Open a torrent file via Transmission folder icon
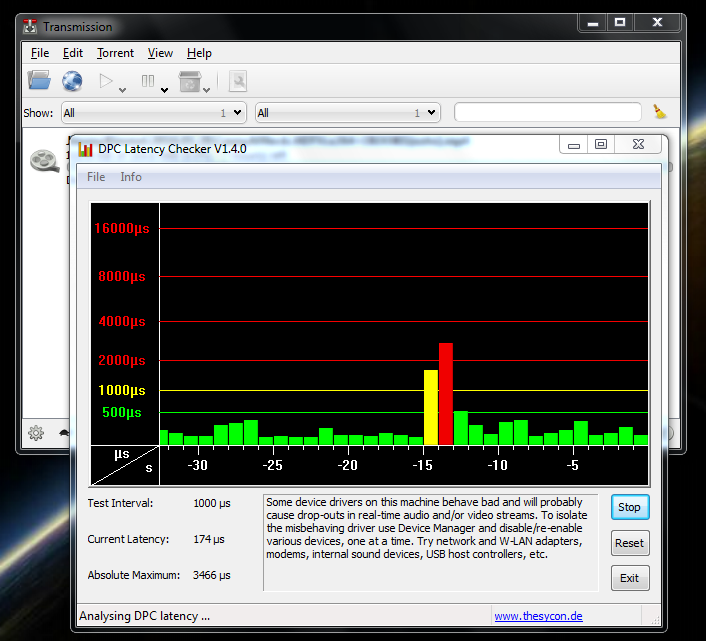 point(39,81)
